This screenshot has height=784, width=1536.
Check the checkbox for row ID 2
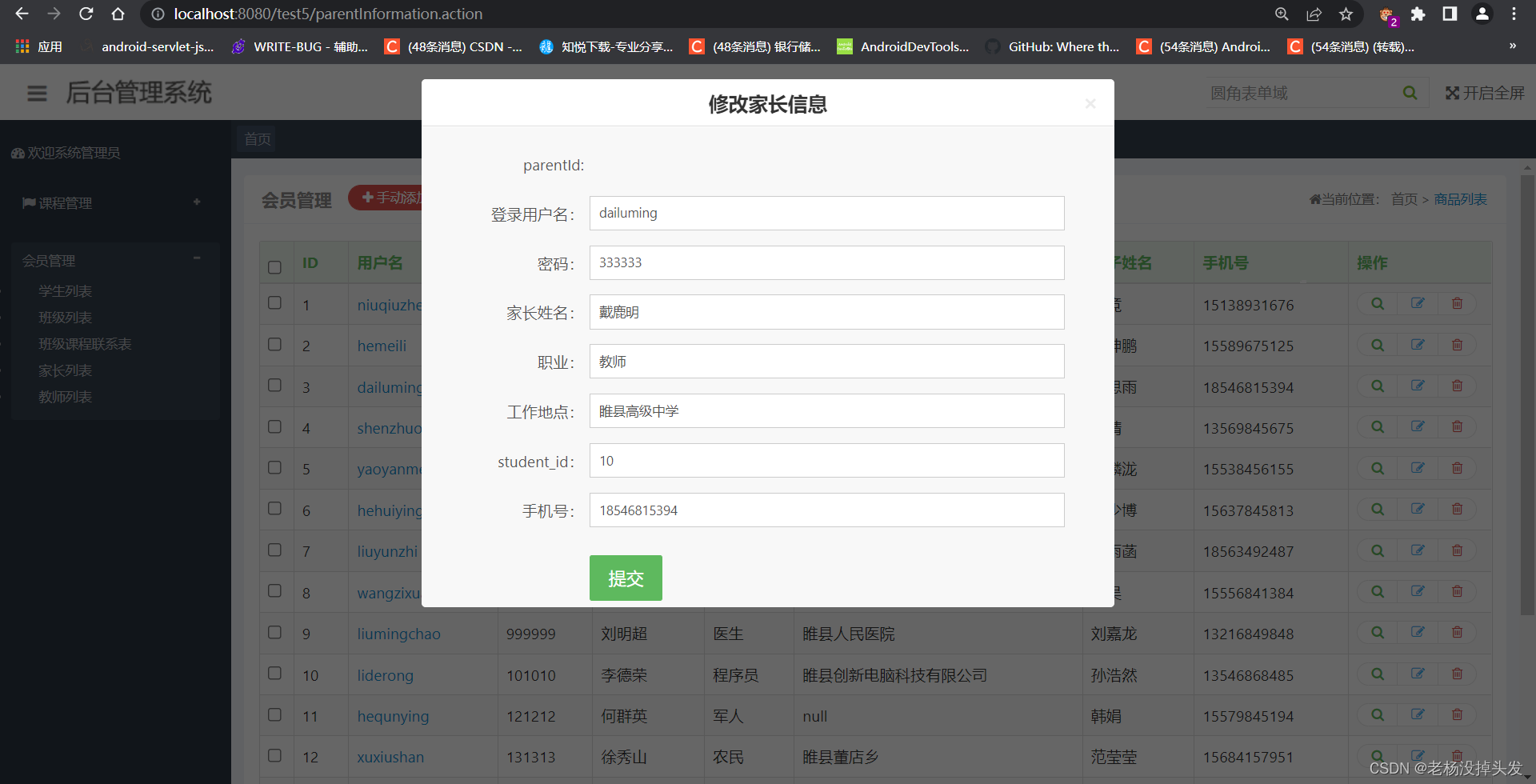pos(274,344)
